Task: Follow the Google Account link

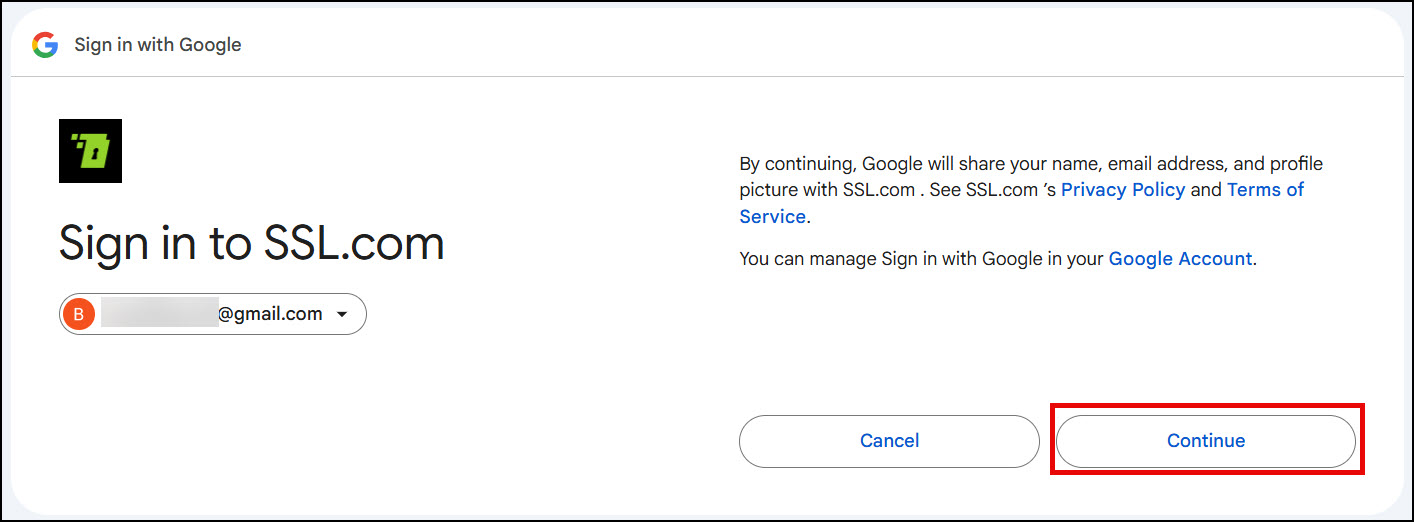Action: click(x=1180, y=259)
